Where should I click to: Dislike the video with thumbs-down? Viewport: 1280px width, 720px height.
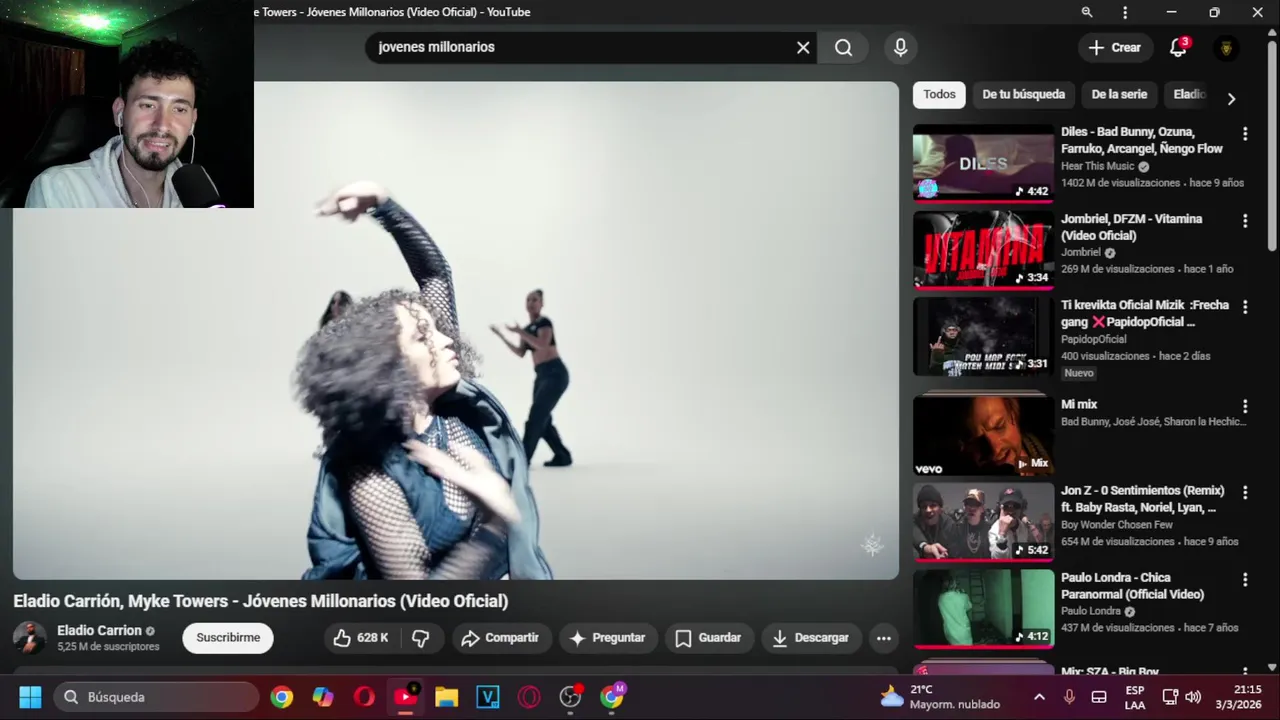point(420,638)
